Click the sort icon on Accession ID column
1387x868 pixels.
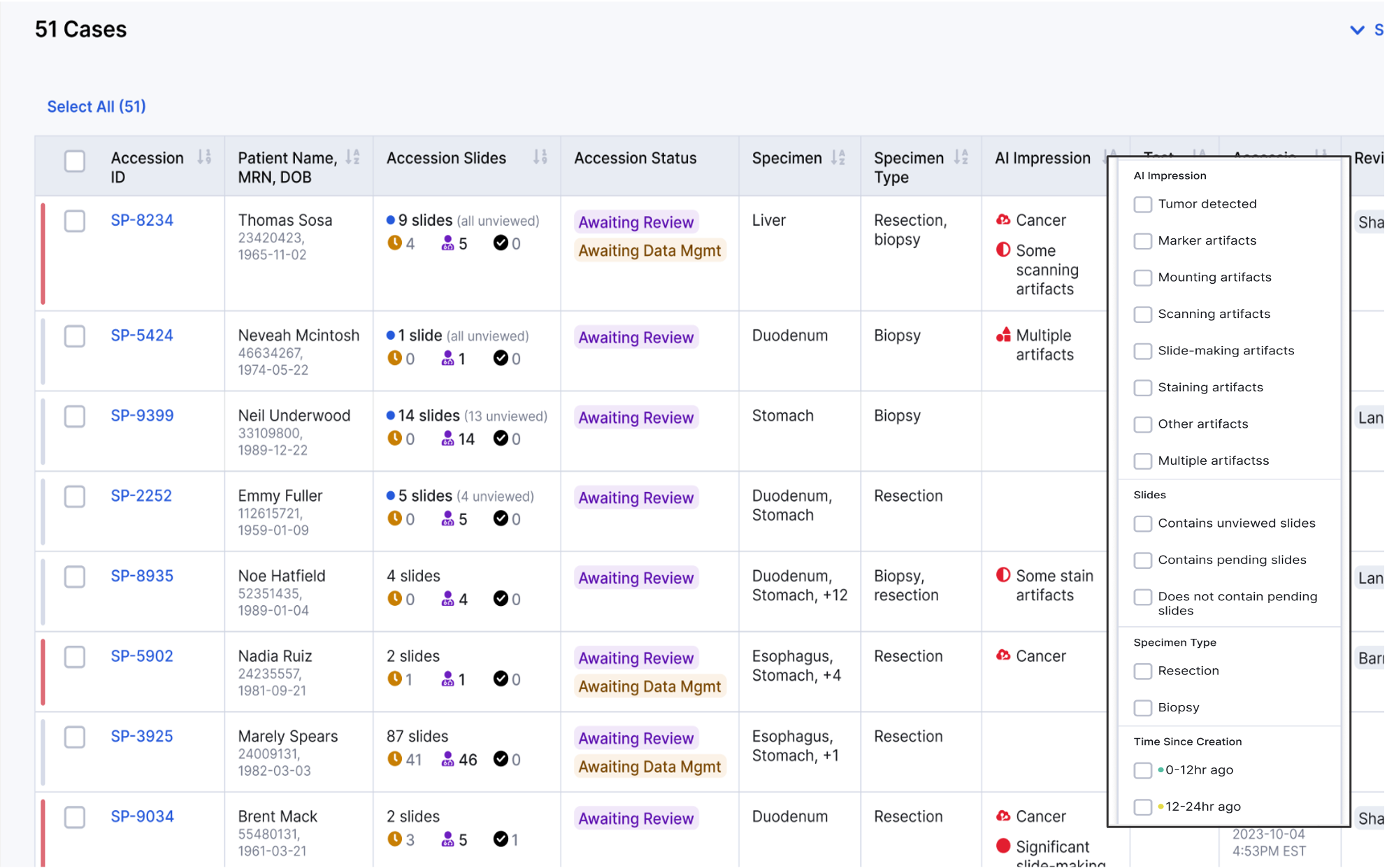click(203, 157)
